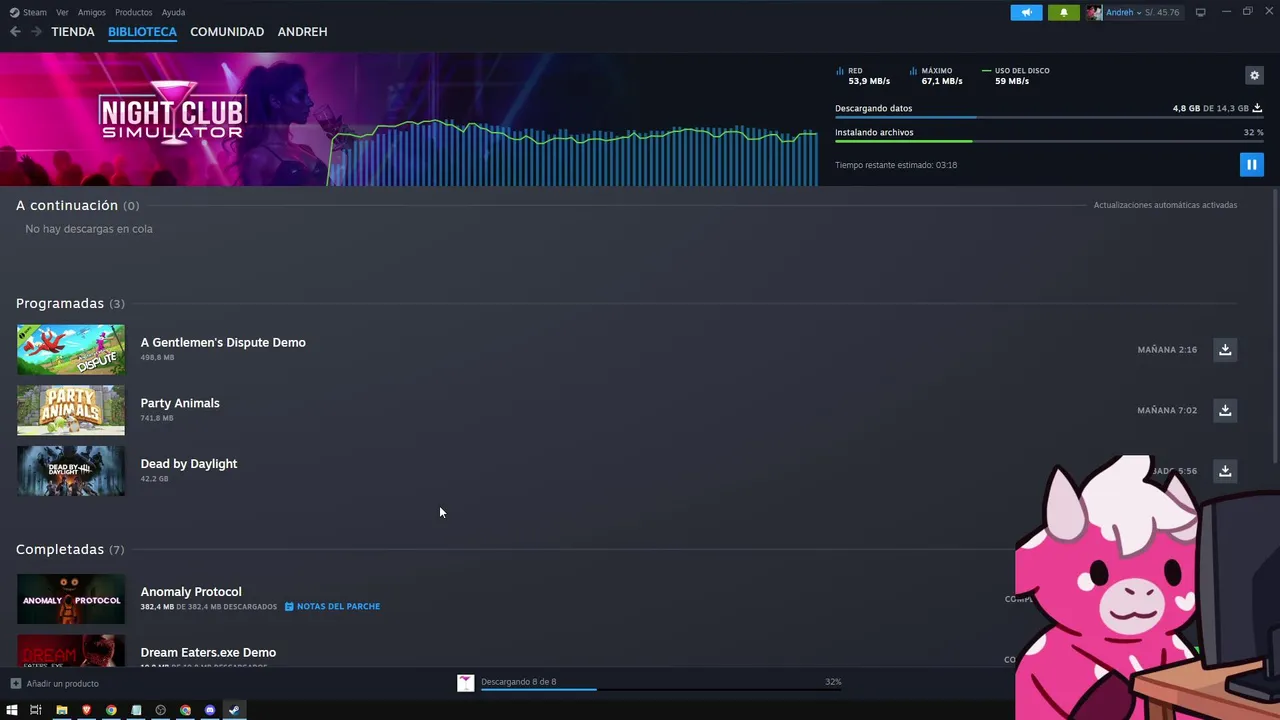Click Actualizaciones automáticas activadas
The width and height of the screenshot is (1280, 720).
[x=1165, y=205]
